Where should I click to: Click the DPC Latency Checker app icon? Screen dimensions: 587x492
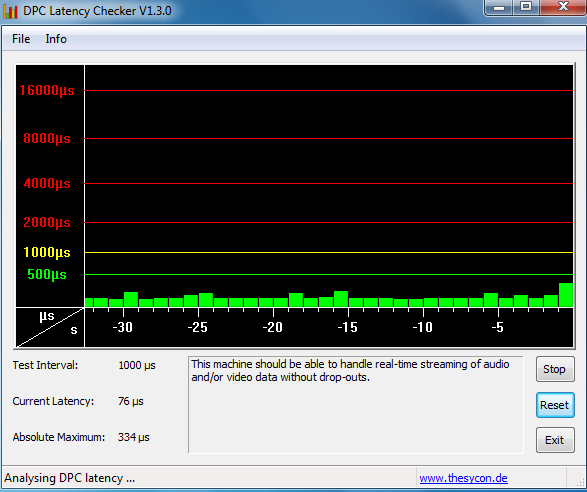(10, 12)
